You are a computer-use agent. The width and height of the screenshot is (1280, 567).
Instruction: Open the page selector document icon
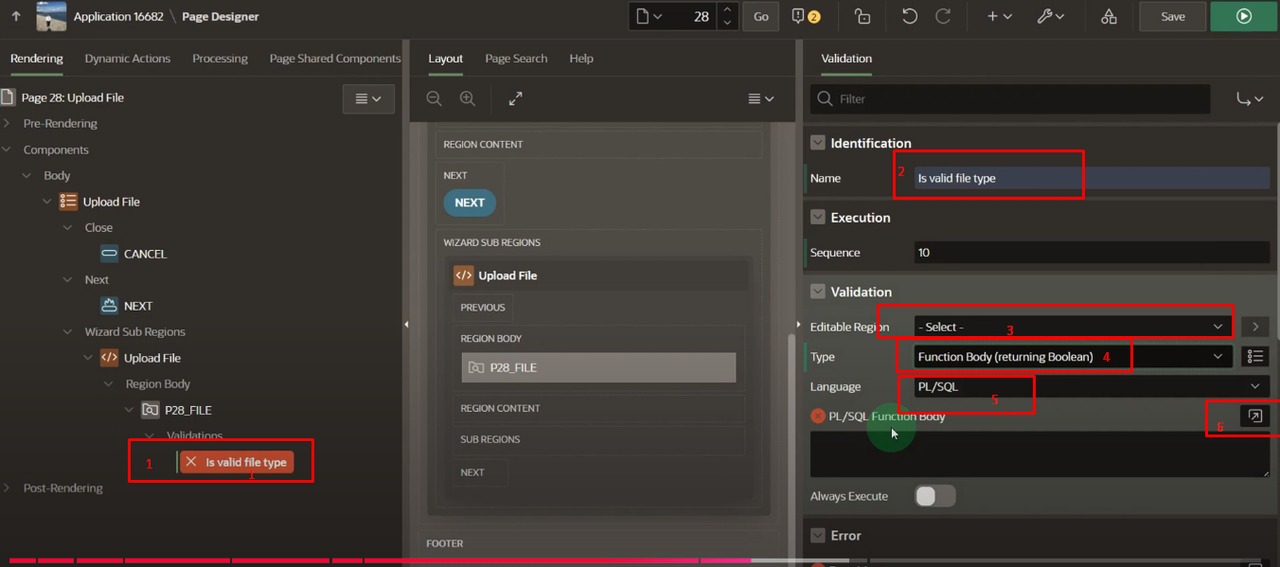pos(649,16)
